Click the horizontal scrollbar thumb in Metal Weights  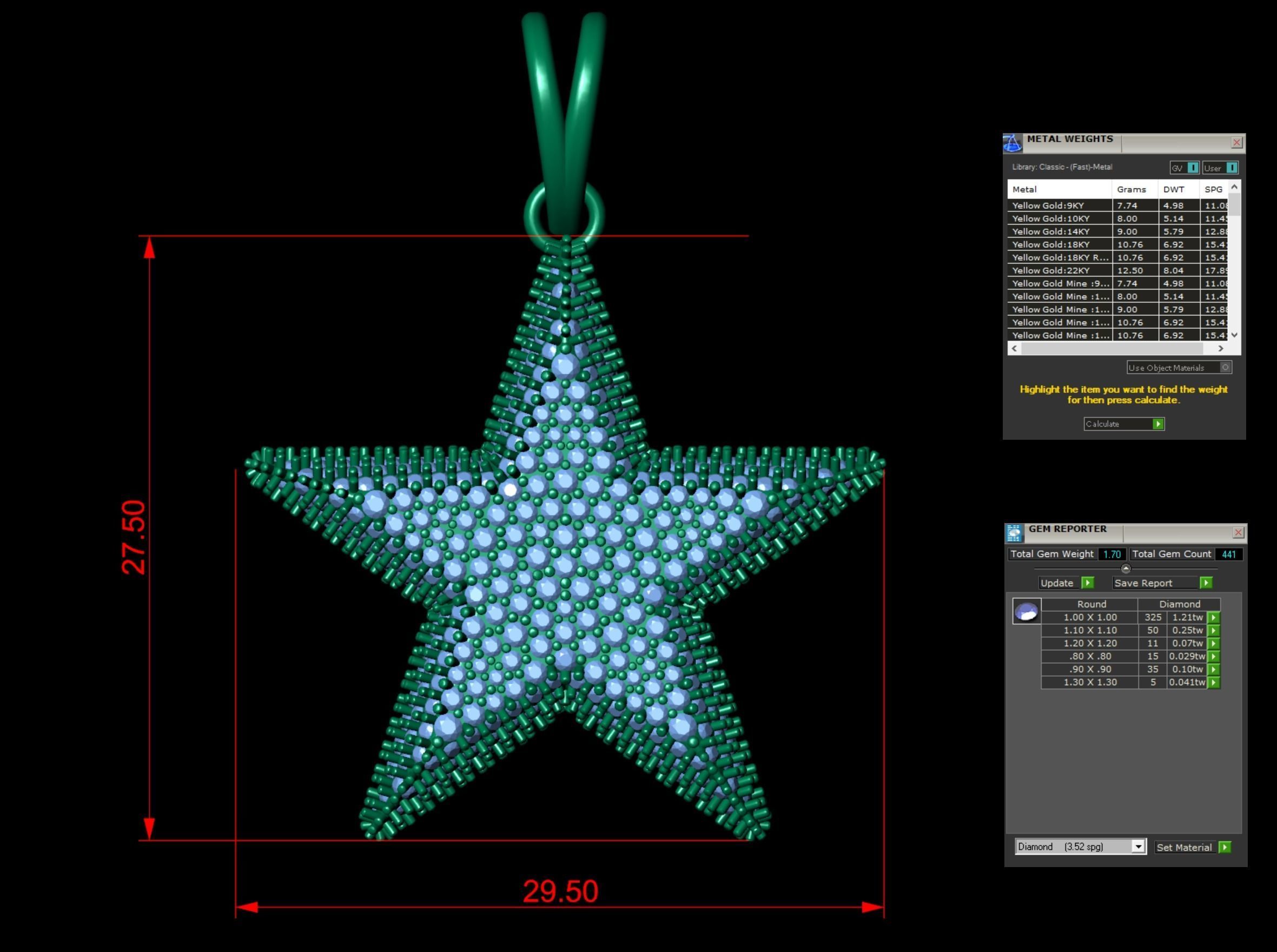click(1112, 349)
